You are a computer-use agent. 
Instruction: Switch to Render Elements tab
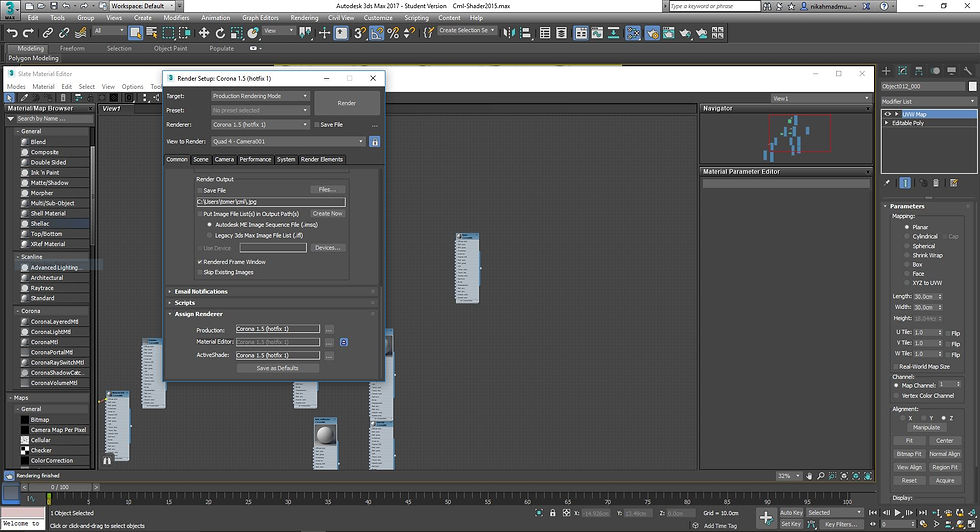[322, 159]
